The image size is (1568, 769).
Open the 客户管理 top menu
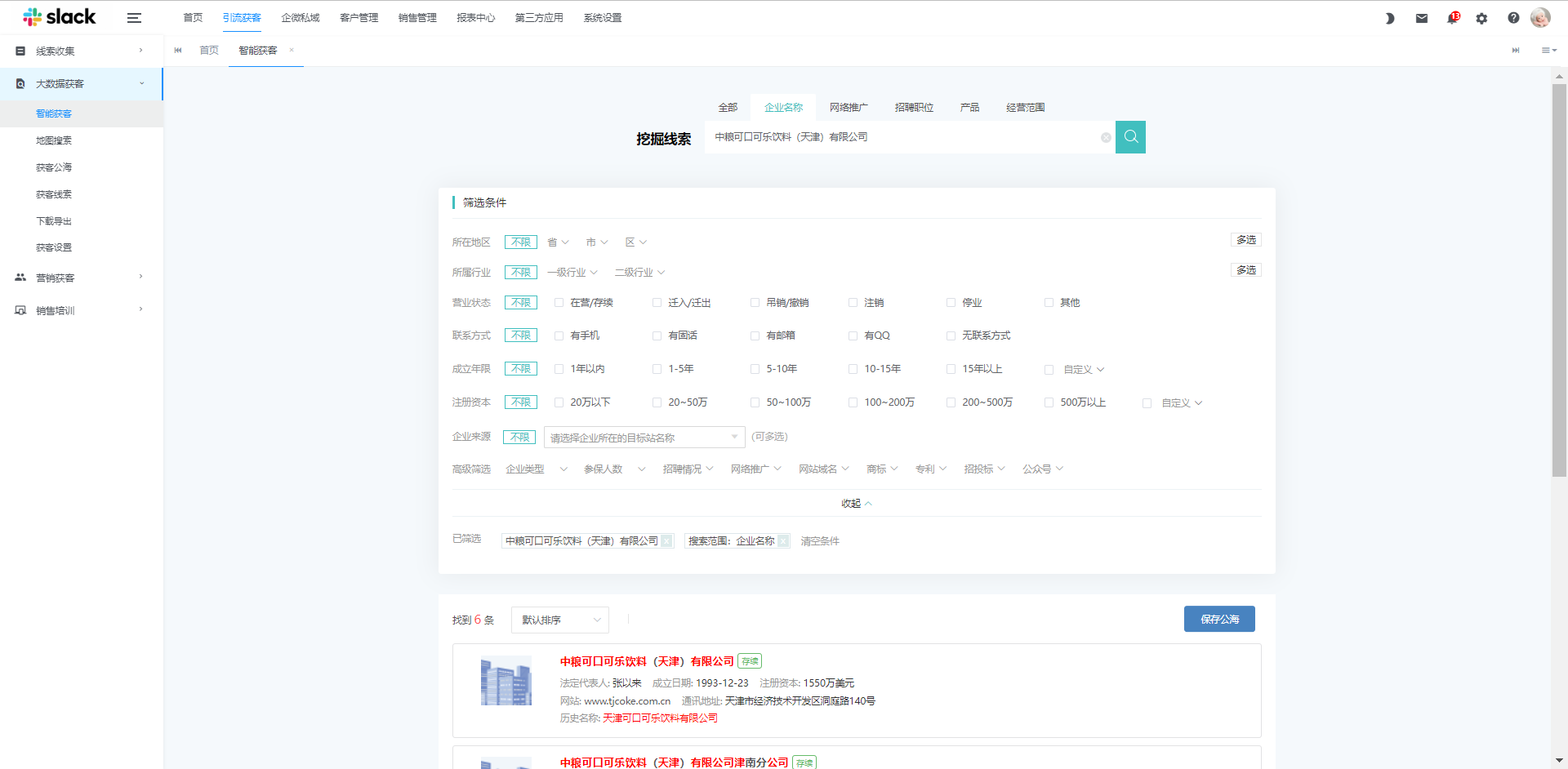(x=359, y=18)
